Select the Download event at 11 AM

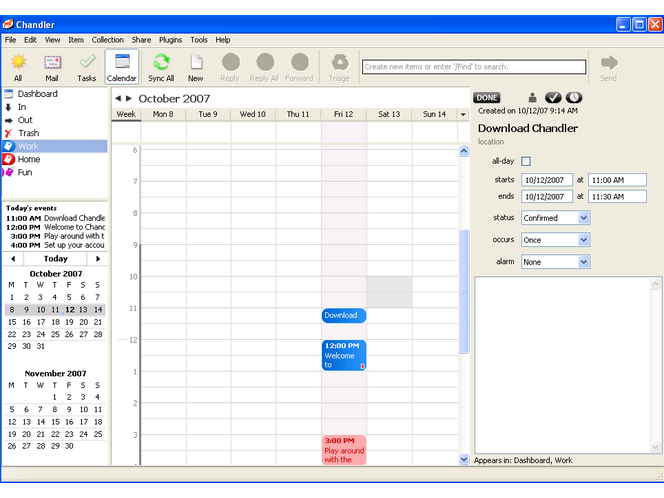[344, 315]
